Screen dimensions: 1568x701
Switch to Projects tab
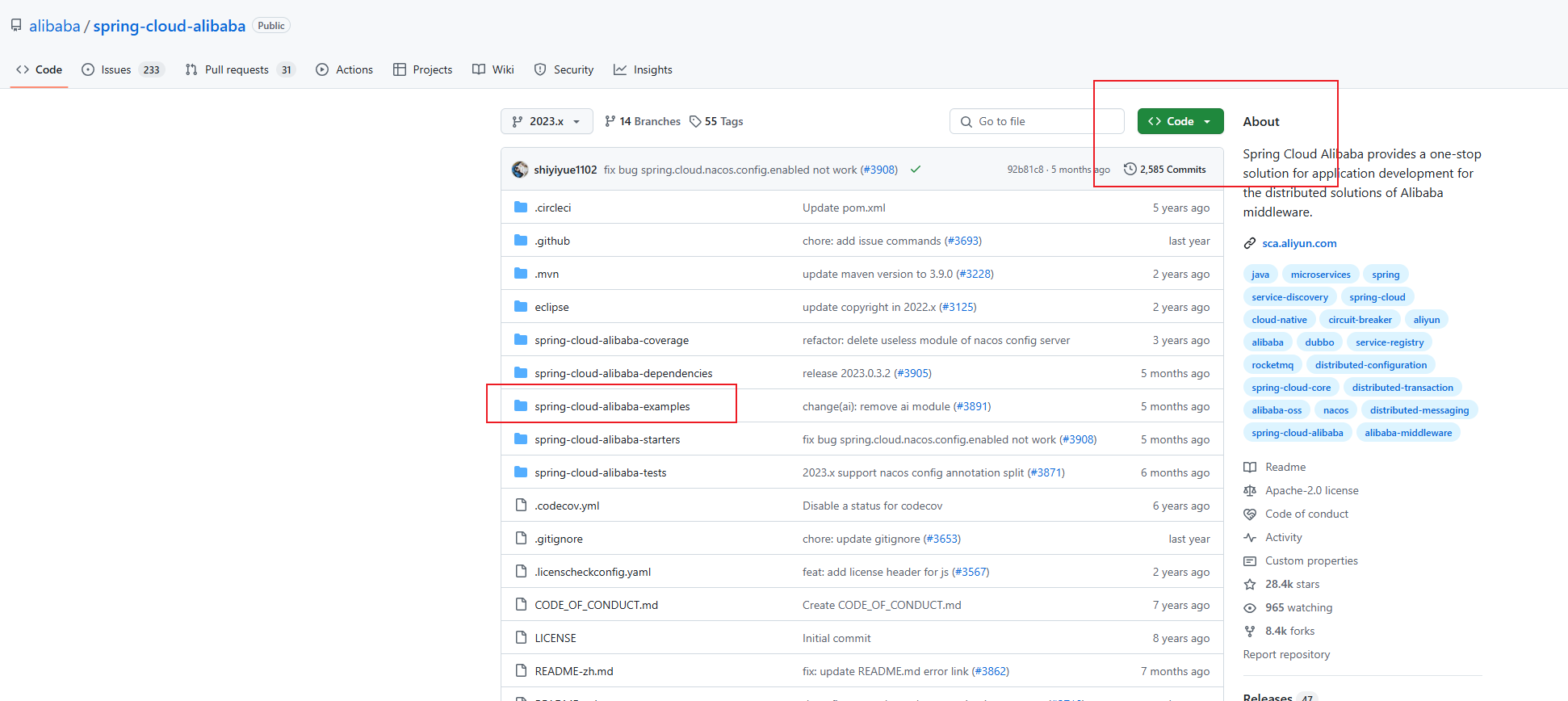tap(422, 69)
